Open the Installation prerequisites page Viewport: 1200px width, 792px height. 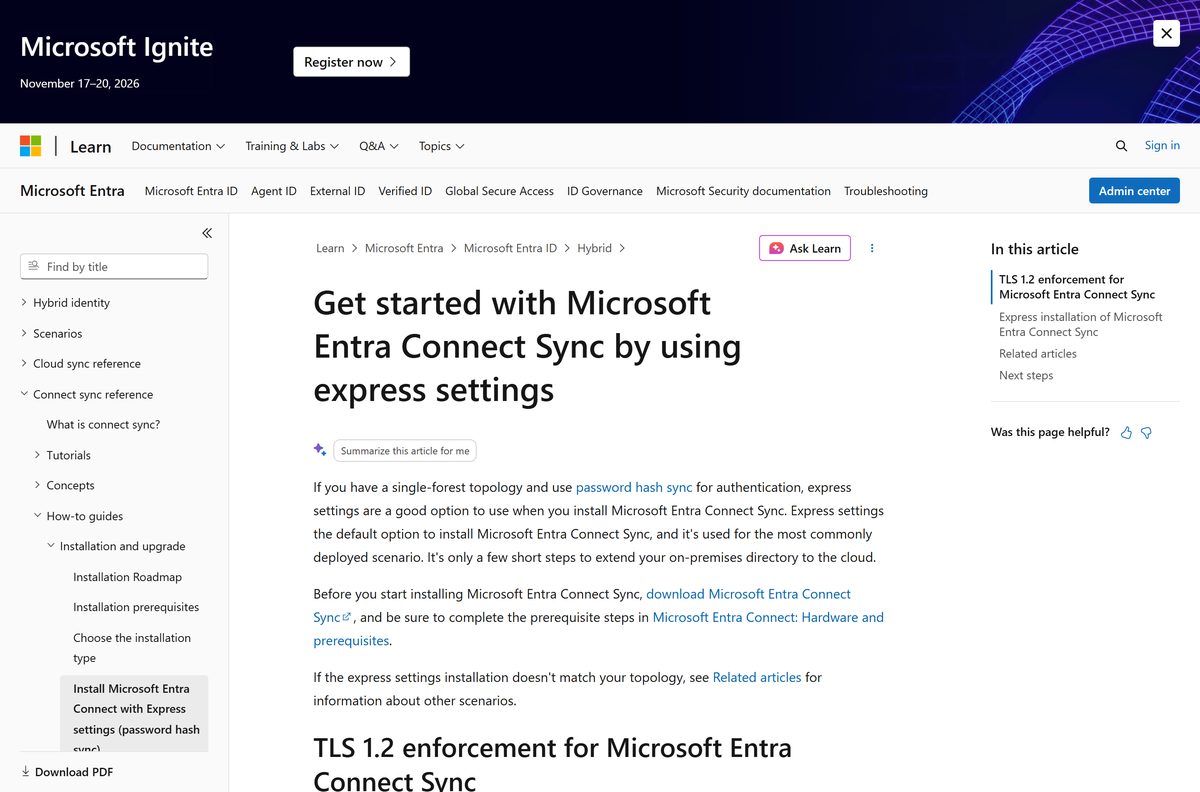(x=136, y=607)
